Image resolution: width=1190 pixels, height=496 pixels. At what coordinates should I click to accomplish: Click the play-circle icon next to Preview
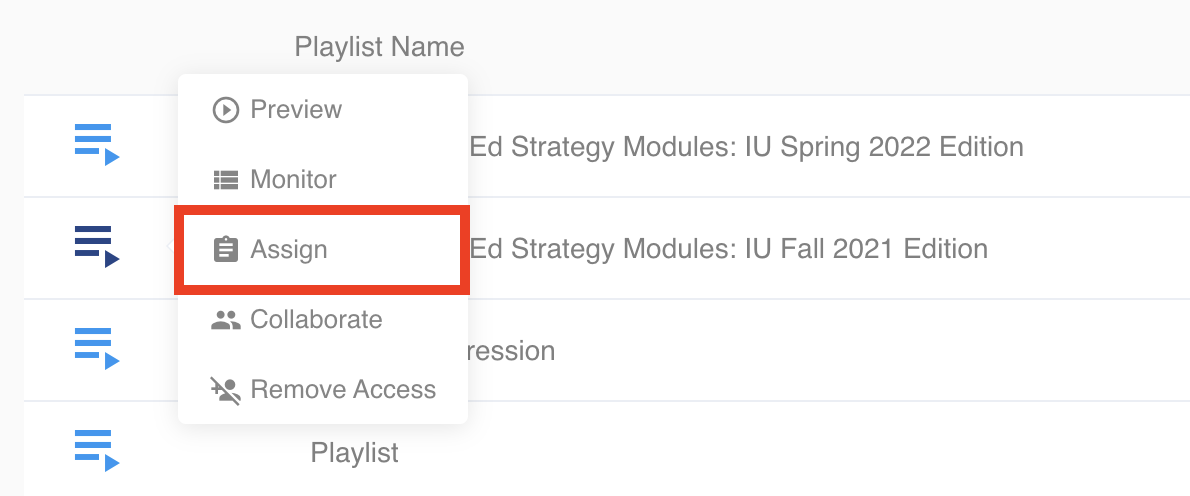tap(226, 109)
